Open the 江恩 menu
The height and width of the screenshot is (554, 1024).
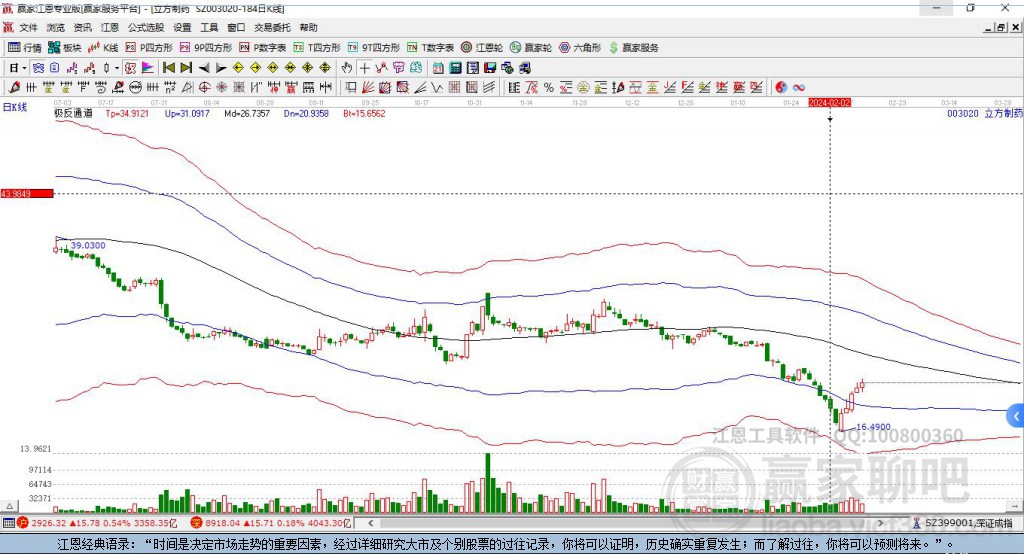tap(110, 28)
